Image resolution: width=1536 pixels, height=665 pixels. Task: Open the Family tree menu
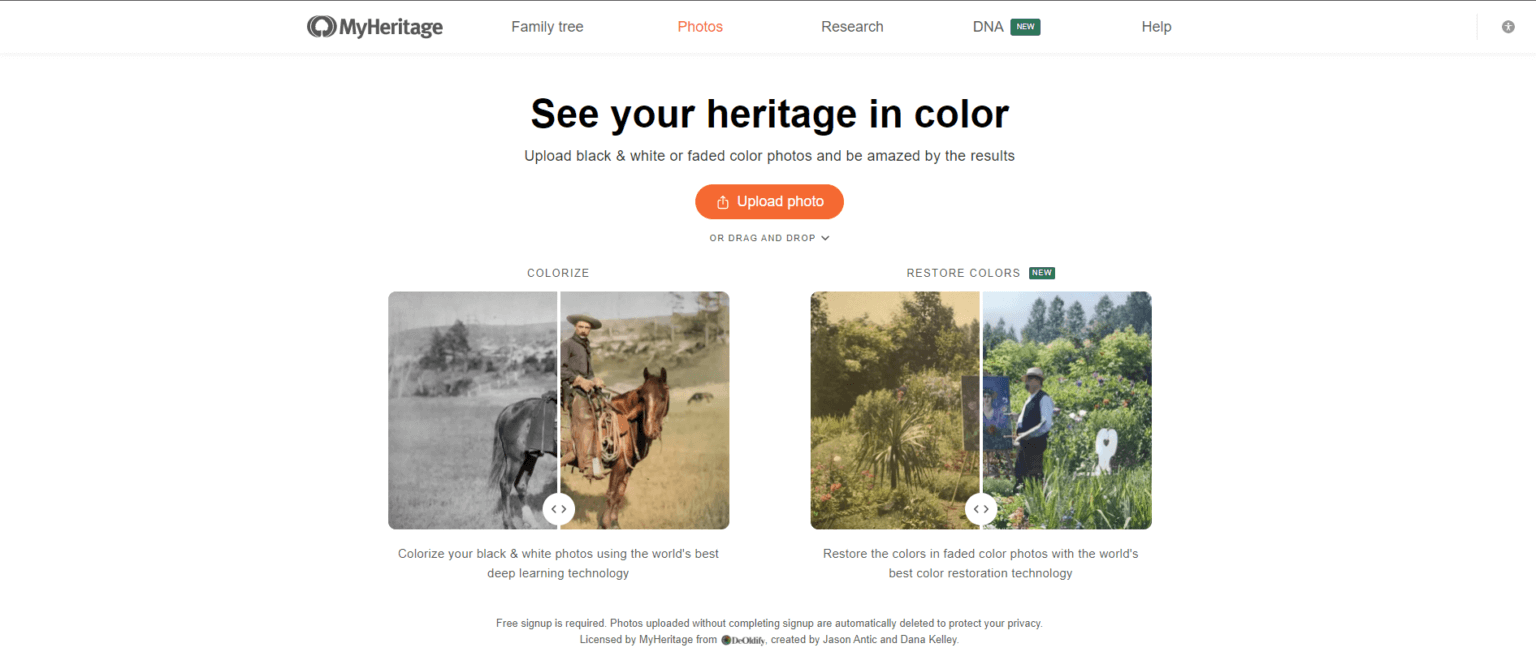pos(547,26)
